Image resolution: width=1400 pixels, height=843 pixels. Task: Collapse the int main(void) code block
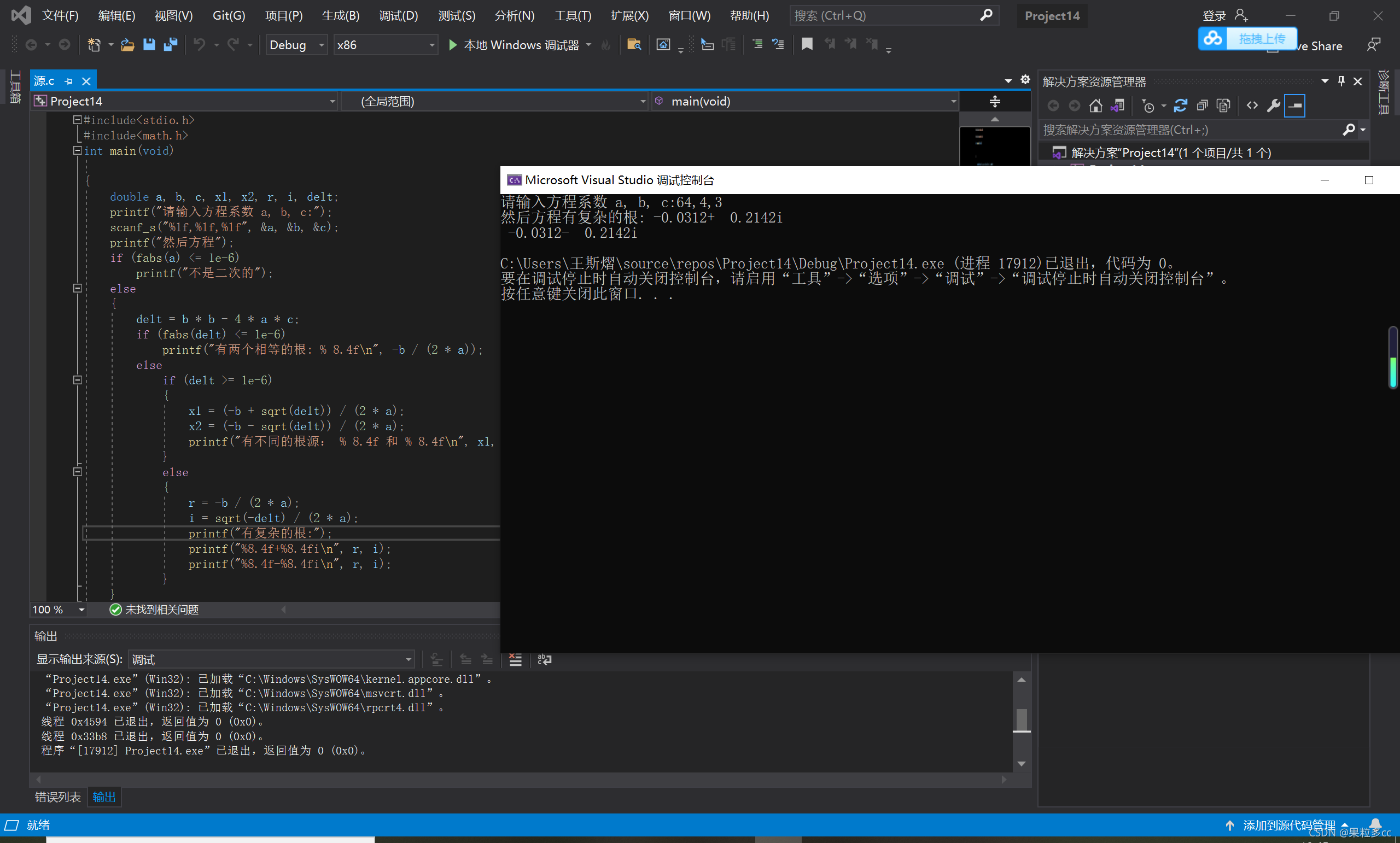(x=77, y=150)
